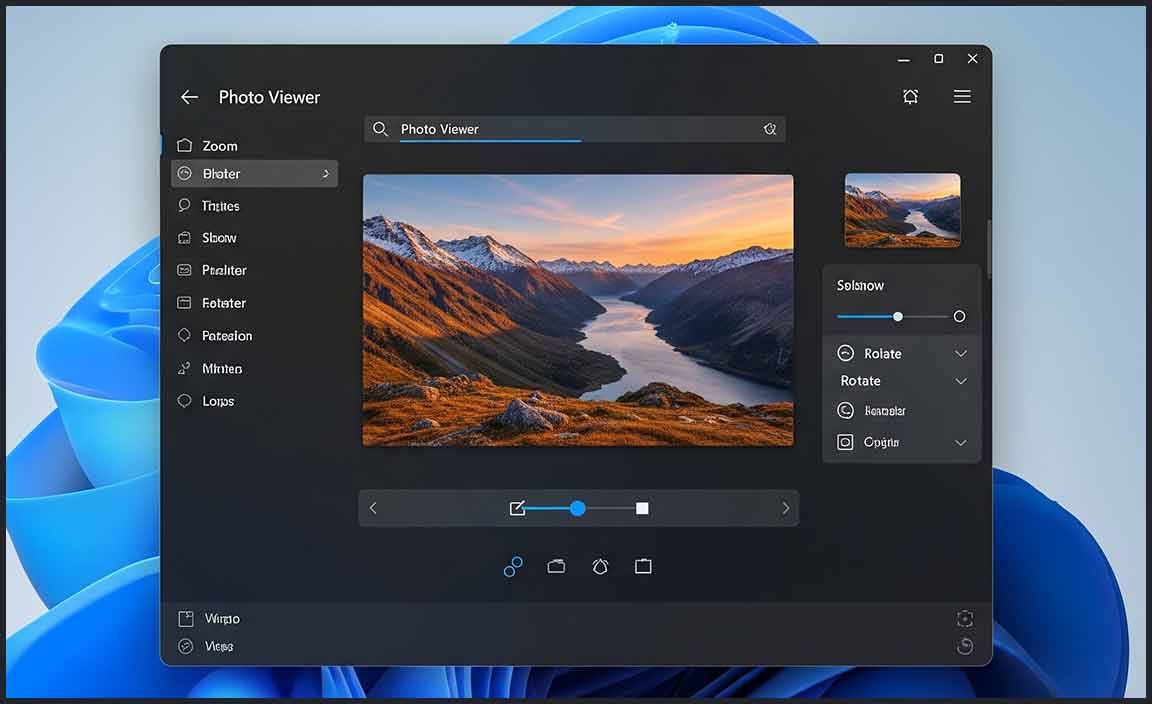Click the Rotate label in right panel
Viewport: 1152px width, 704px height.
tap(860, 381)
